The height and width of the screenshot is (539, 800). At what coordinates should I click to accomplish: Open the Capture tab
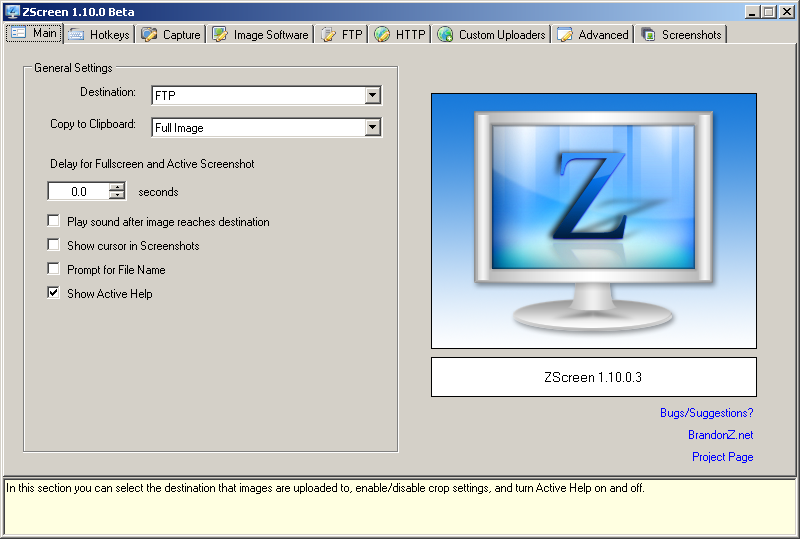point(171,34)
